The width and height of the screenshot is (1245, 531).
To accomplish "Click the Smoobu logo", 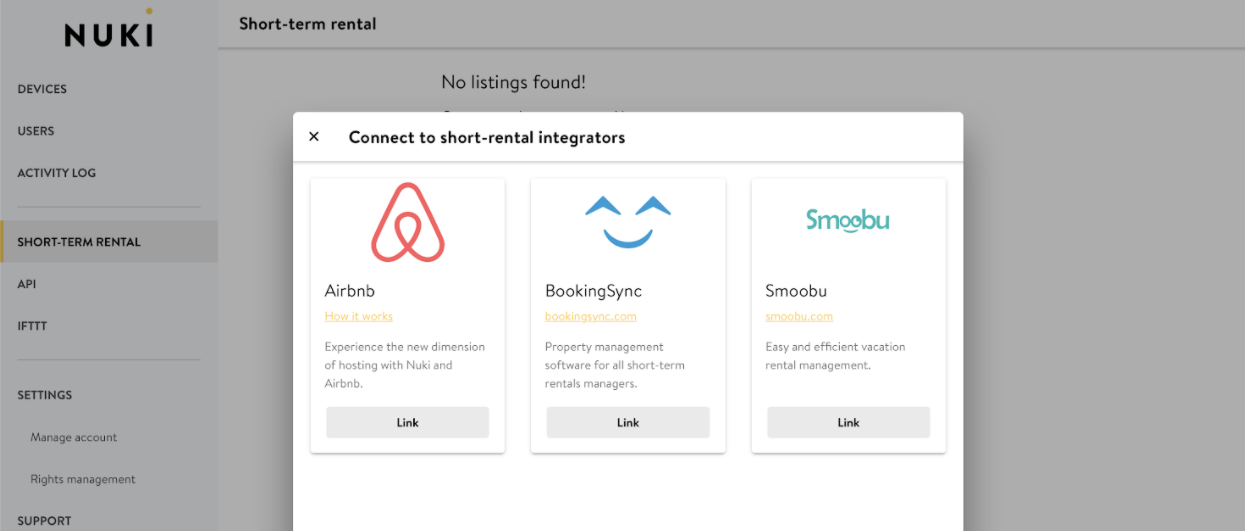I will point(848,220).
